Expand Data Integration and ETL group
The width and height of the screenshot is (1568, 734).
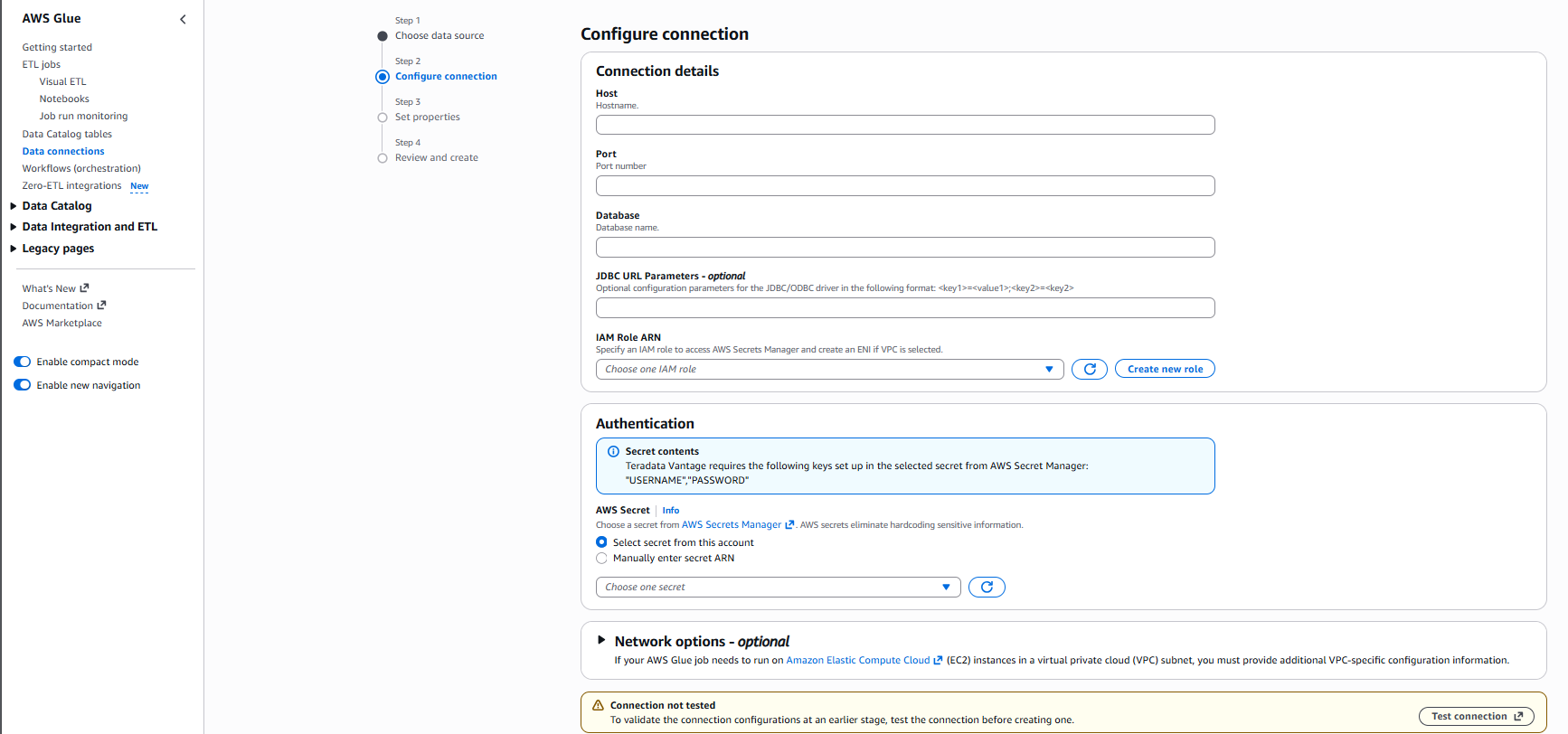[x=14, y=227]
